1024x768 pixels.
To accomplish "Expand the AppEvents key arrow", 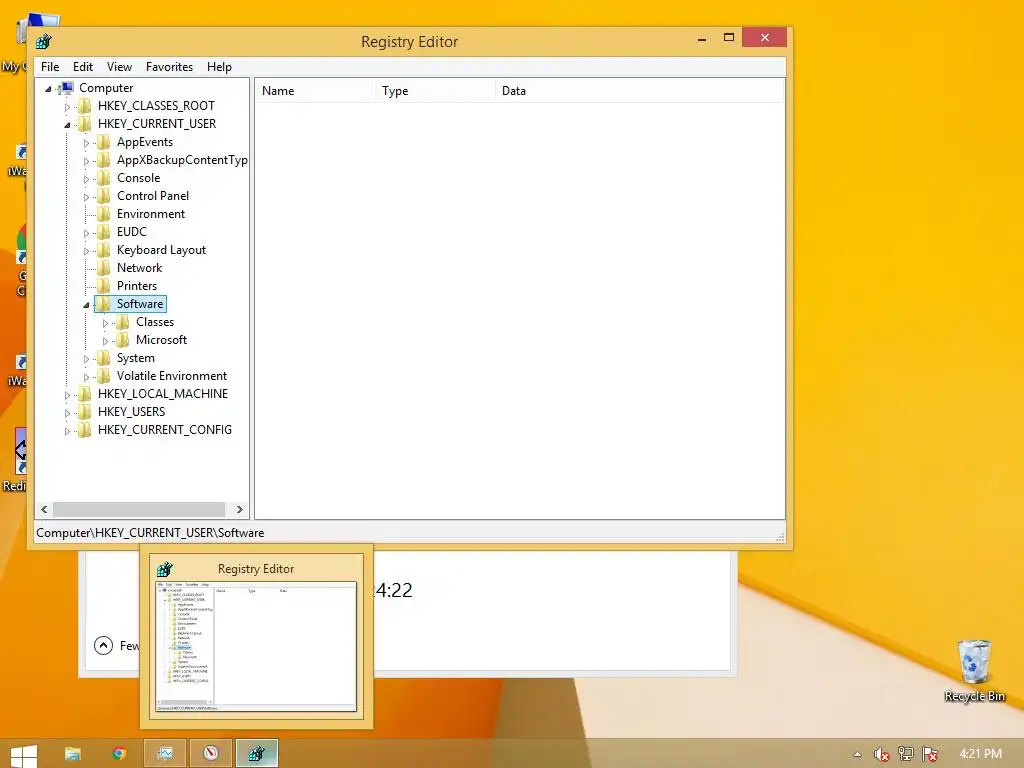I will tap(86, 143).
